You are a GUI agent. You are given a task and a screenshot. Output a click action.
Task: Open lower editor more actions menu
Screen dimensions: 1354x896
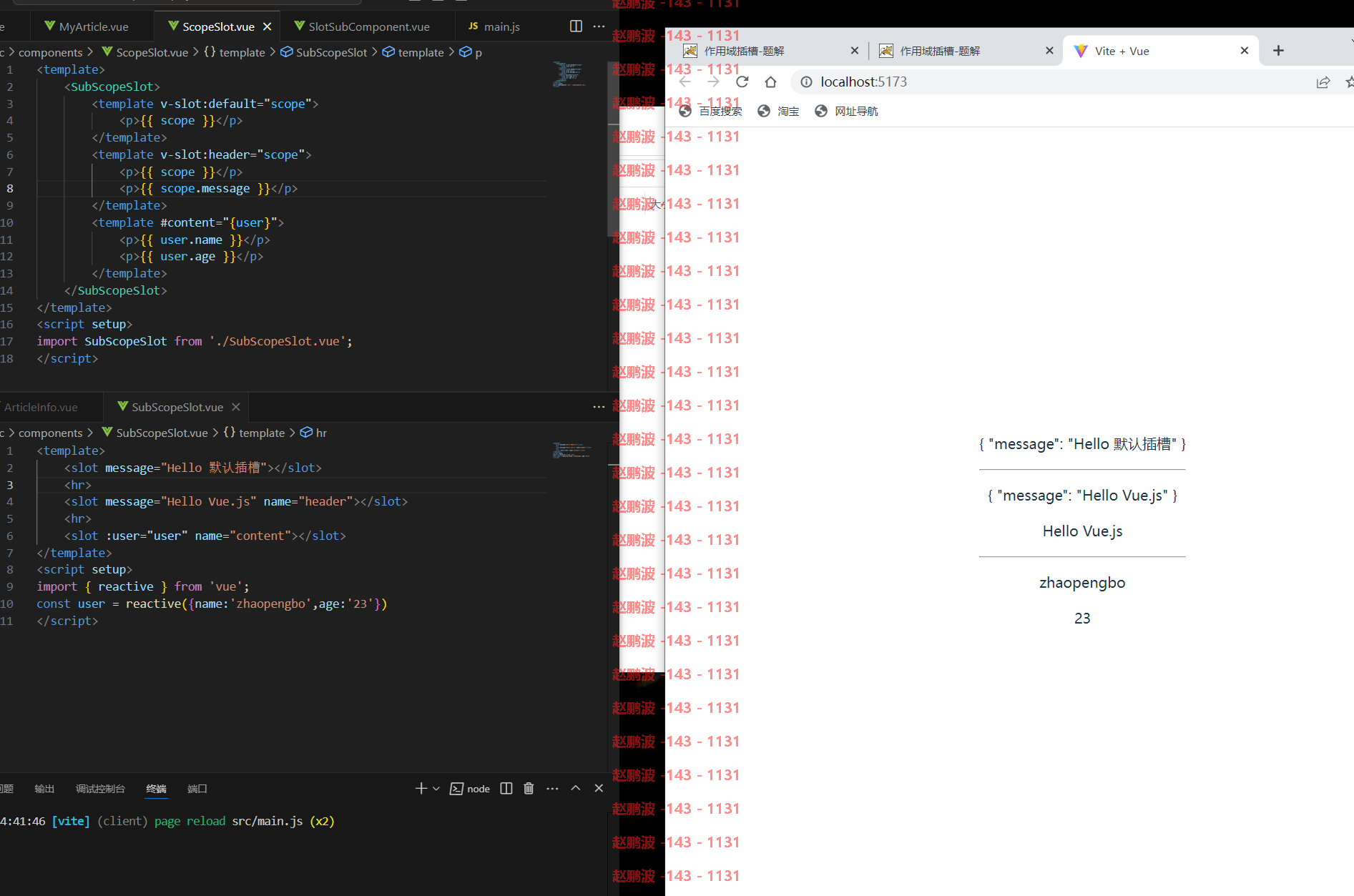[599, 407]
